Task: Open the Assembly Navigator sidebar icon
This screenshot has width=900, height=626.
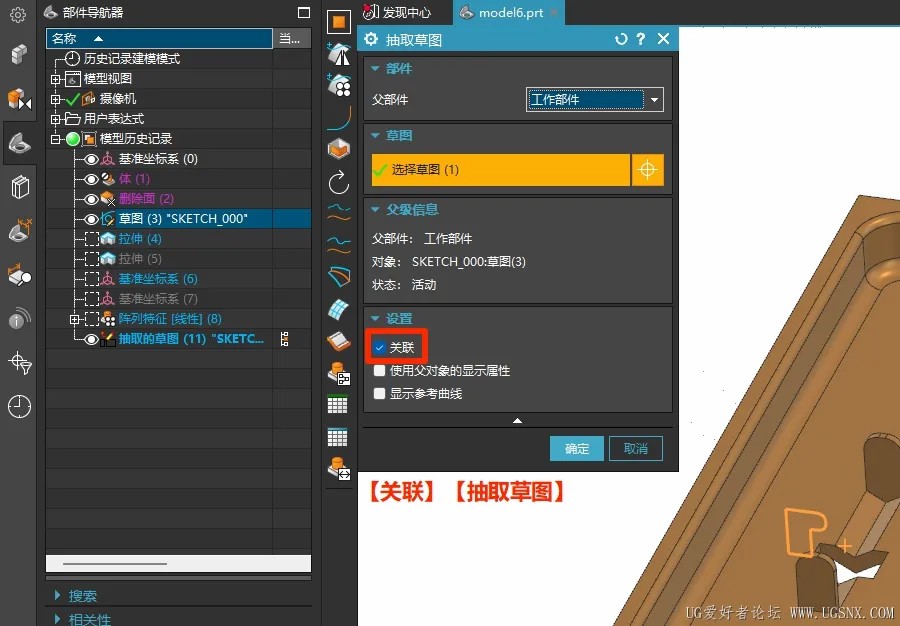Action: tap(19, 55)
